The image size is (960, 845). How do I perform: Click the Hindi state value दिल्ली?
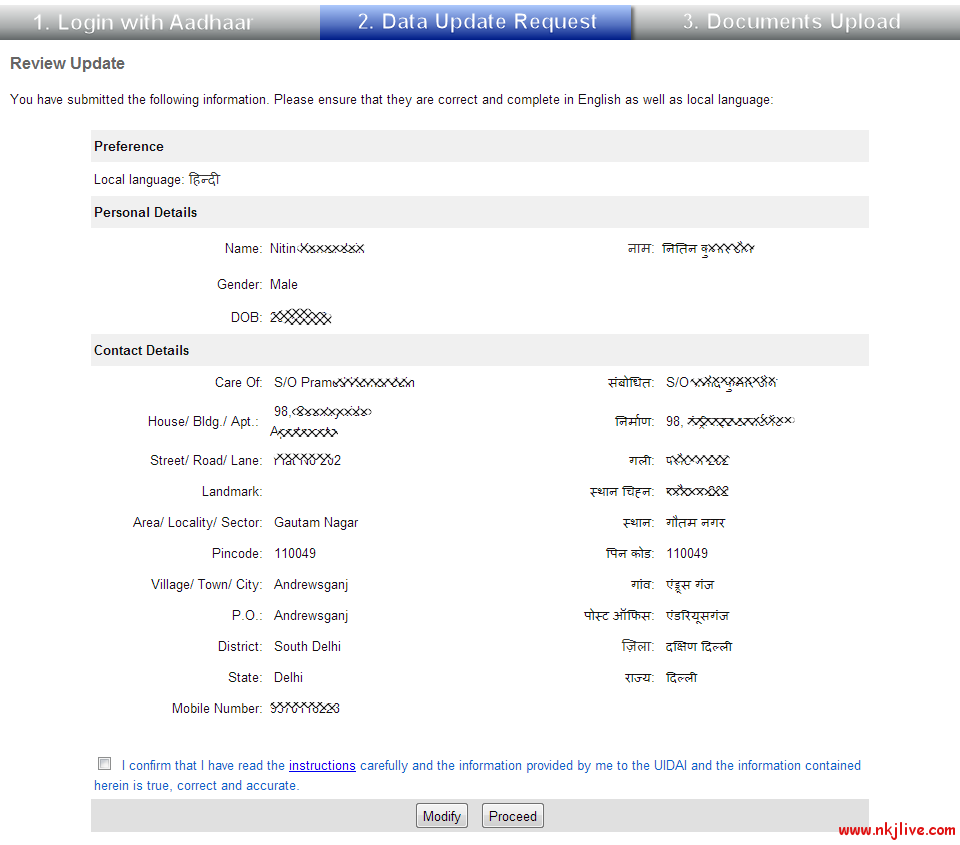point(681,678)
